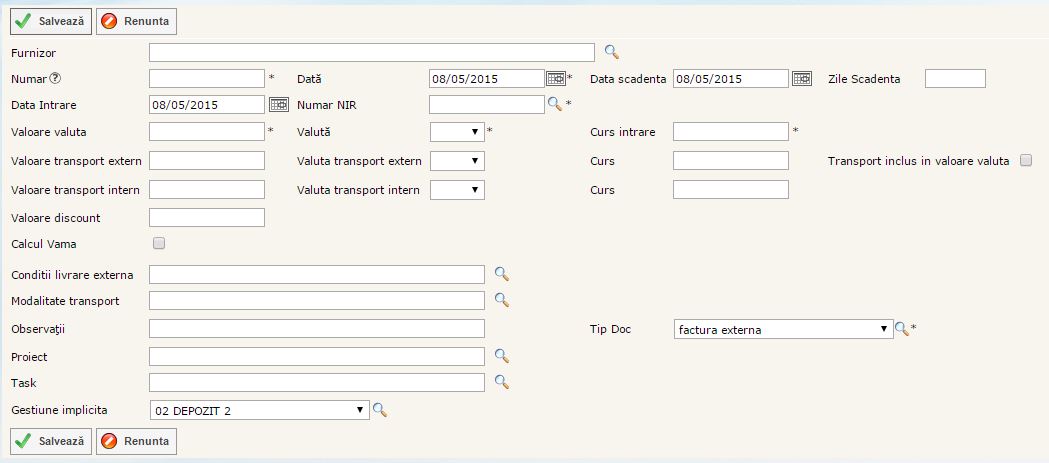1049x463 pixels.
Task: Toggle the Calcul Vama checkbox
Action: point(158,243)
